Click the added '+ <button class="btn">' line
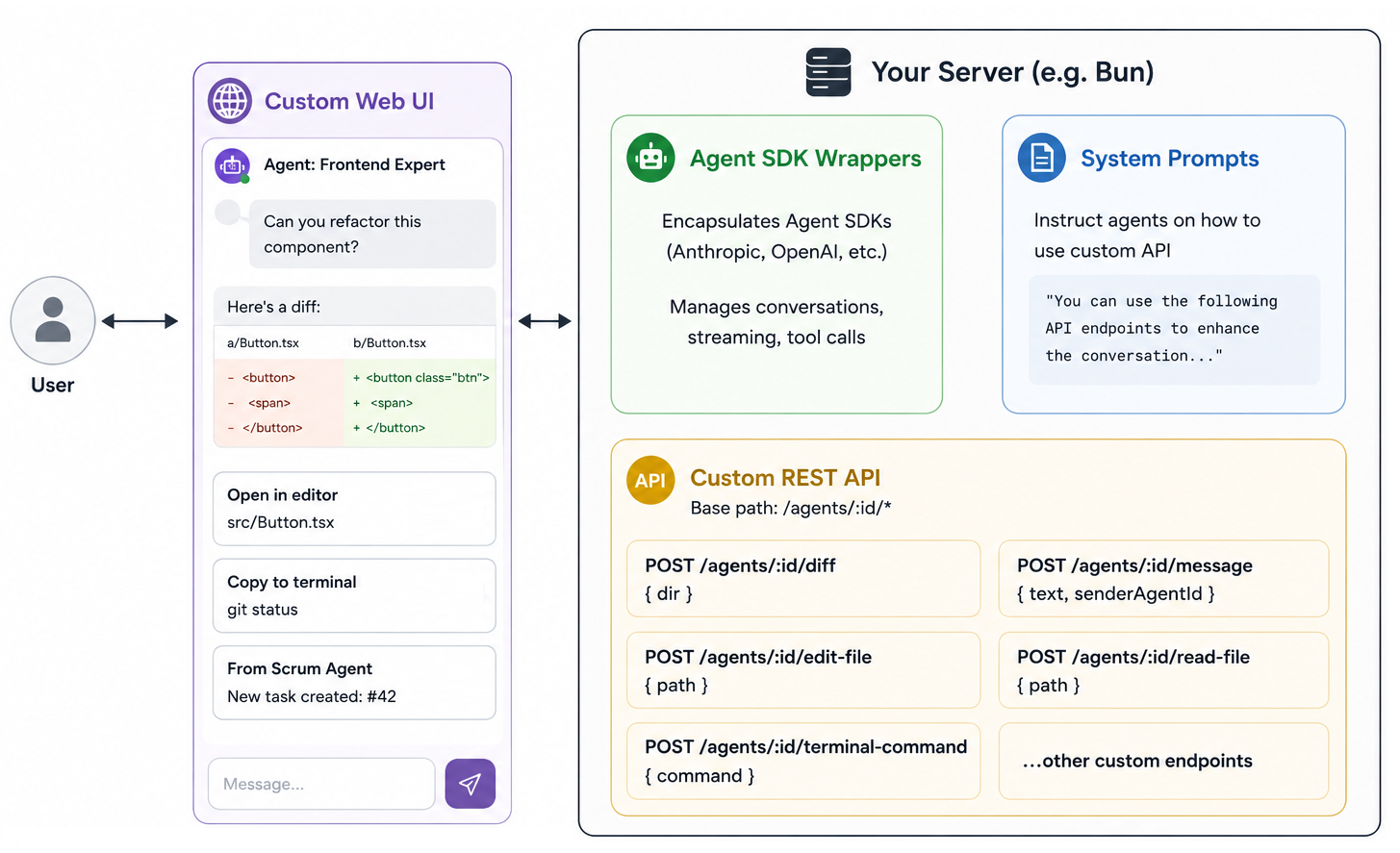 click(x=421, y=378)
